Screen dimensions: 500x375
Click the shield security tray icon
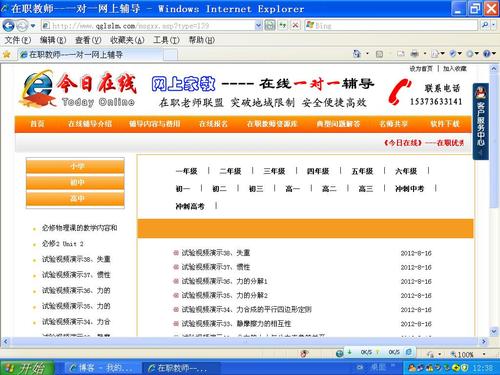click(464, 368)
